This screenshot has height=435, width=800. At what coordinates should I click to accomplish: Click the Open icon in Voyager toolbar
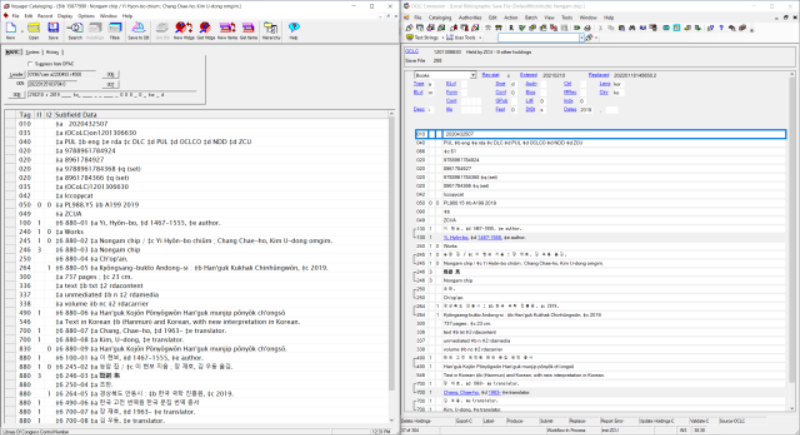pyautogui.click(x=34, y=29)
